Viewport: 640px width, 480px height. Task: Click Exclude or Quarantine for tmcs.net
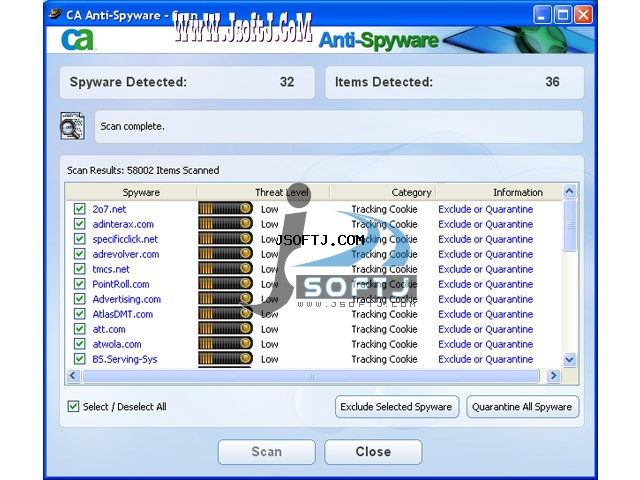tap(486, 269)
